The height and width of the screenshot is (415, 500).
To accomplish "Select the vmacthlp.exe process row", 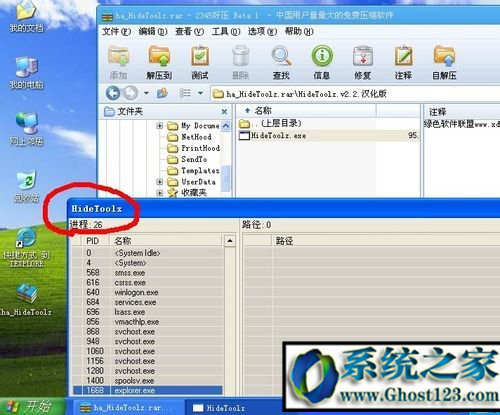I will coord(148,322).
